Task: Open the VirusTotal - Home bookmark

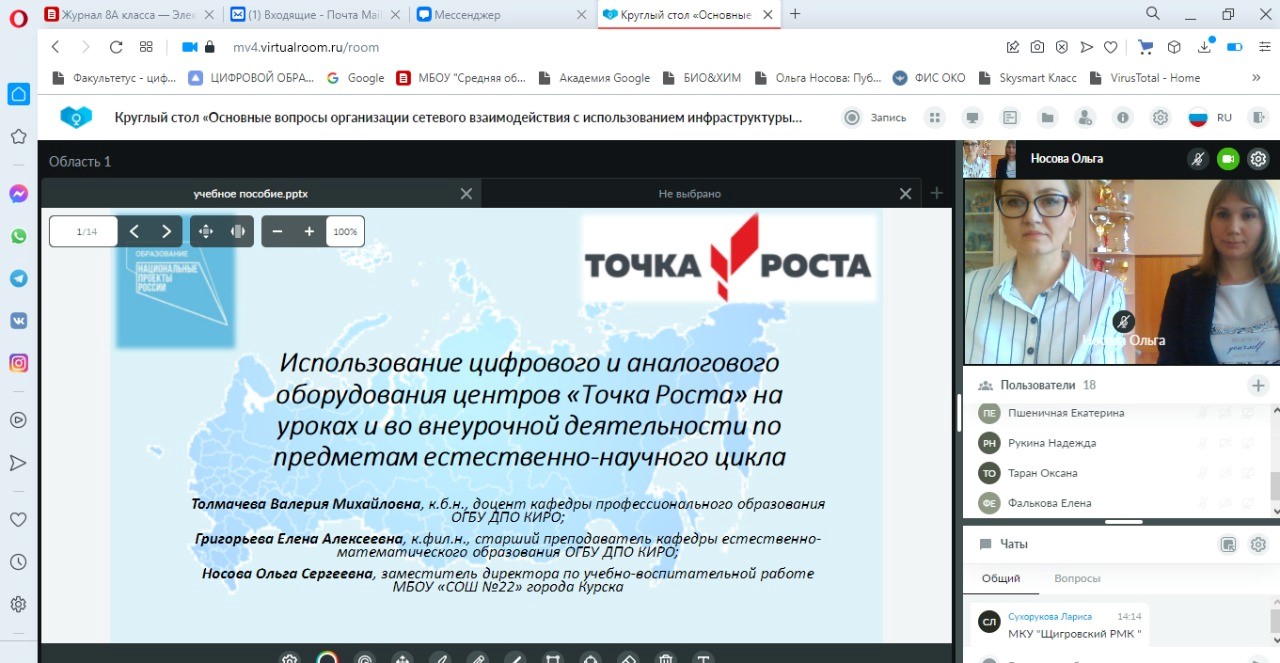Action: 1146,78
